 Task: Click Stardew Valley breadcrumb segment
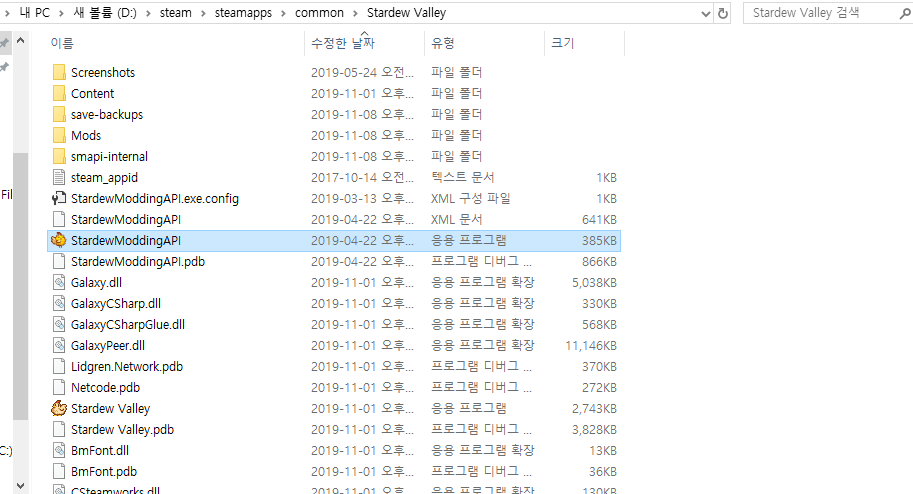[406, 13]
